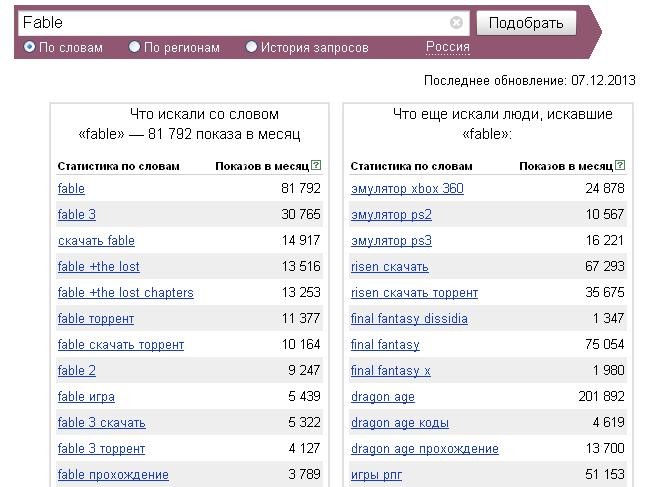Open help icon beside left Показов в месяц
651x487 pixels.
click(x=316, y=165)
